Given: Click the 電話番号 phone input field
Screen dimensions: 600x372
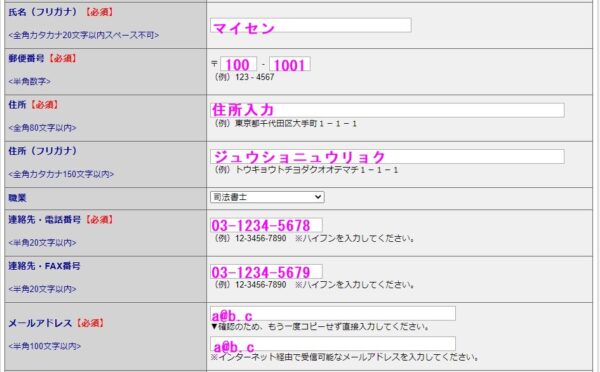Looking at the screenshot, I should 266,225.
